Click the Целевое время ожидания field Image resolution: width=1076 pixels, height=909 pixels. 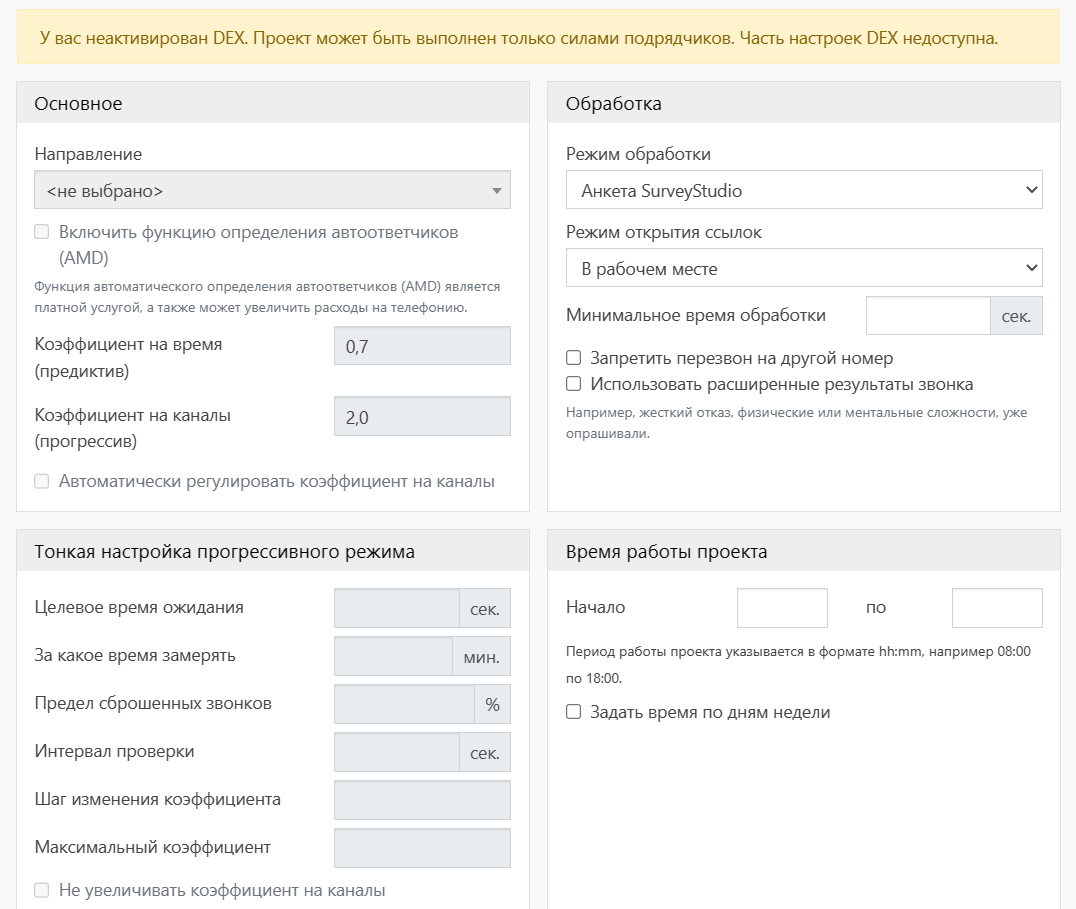coord(396,608)
